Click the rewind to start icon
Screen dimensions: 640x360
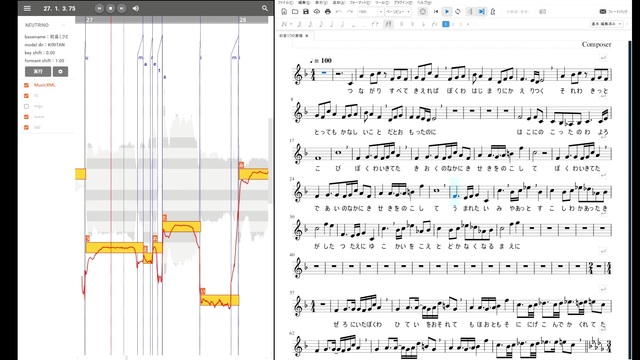[x=436, y=12]
